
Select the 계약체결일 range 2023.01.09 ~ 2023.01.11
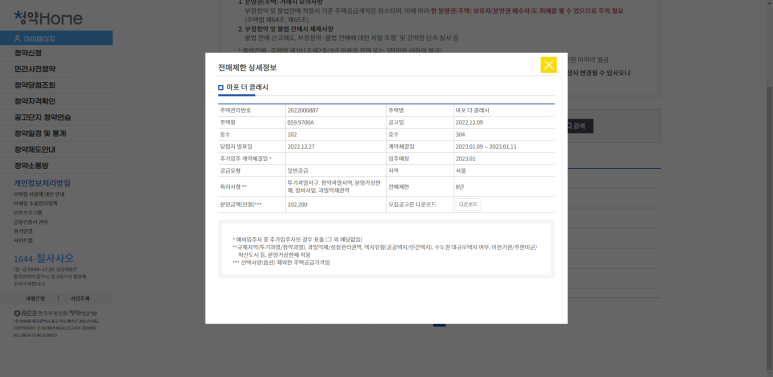(x=487, y=146)
